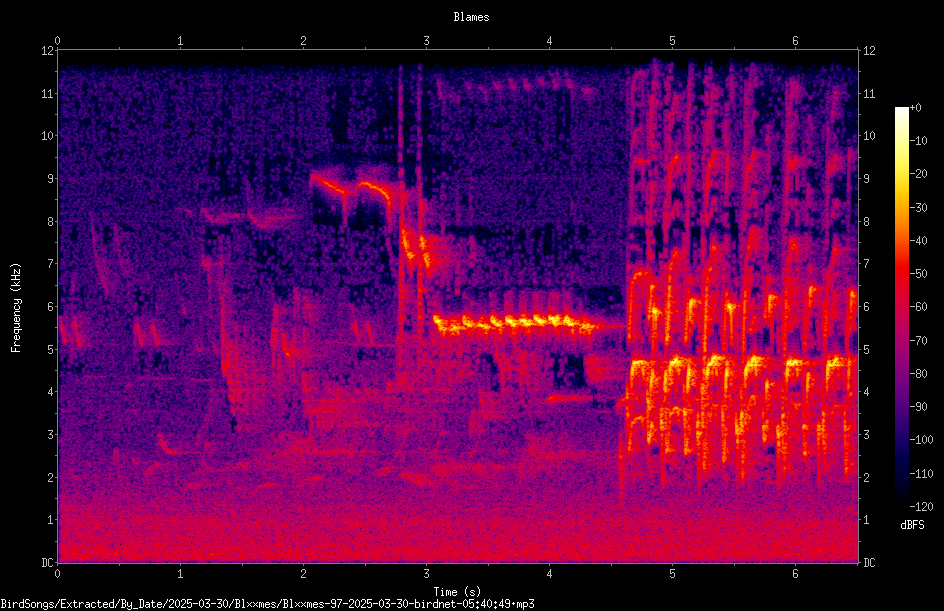
Task: Click the bright yellow trill near 5.5 kHz
Action: click(x=518, y=324)
